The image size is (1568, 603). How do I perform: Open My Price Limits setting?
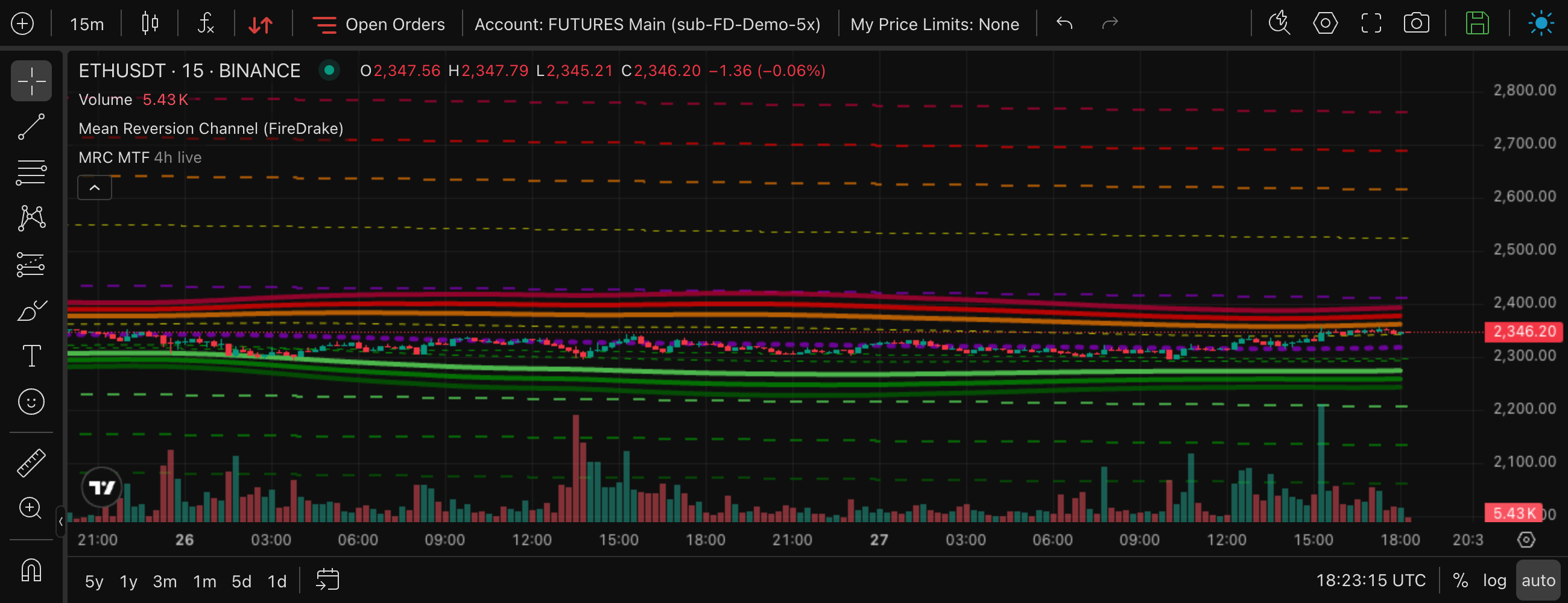click(x=934, y=24)
